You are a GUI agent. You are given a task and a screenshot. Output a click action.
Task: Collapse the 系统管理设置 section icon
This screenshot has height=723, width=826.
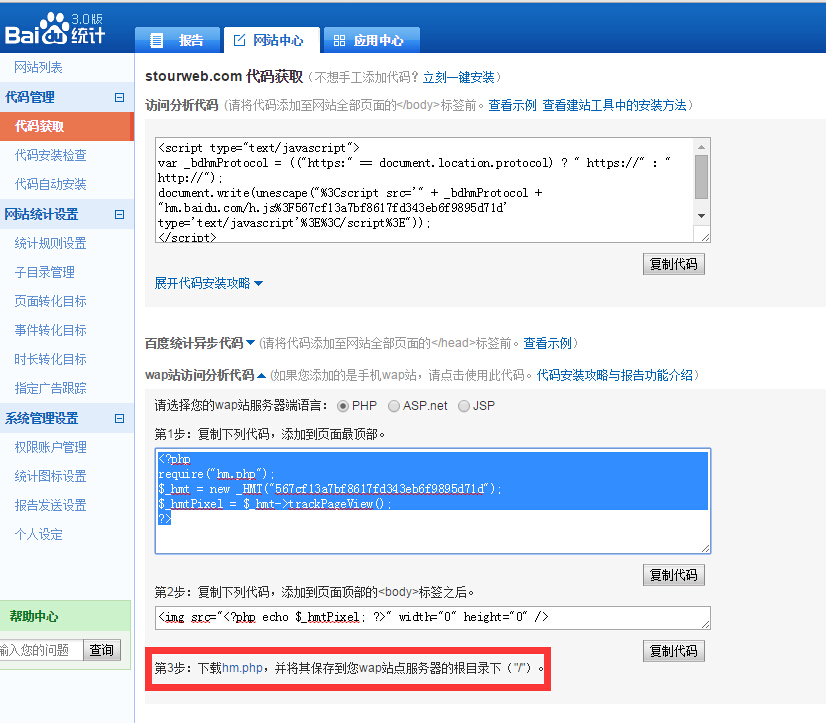tap(118, 418)
